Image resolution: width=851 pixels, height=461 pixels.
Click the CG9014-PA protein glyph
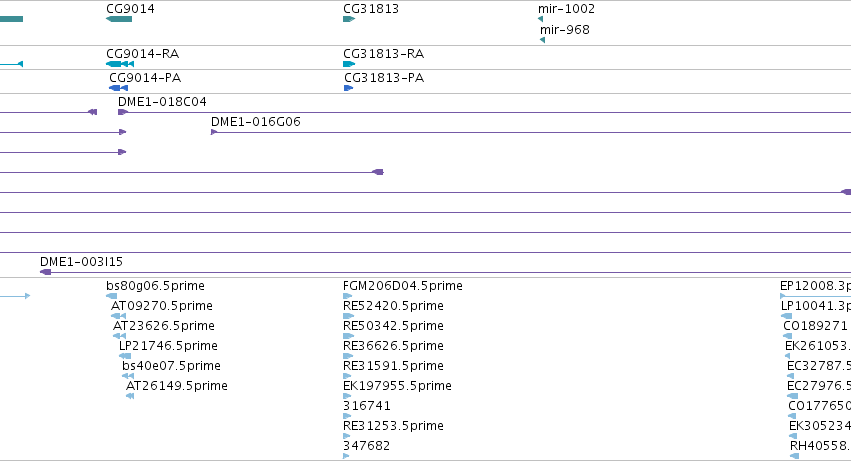[x=118, y=88]
